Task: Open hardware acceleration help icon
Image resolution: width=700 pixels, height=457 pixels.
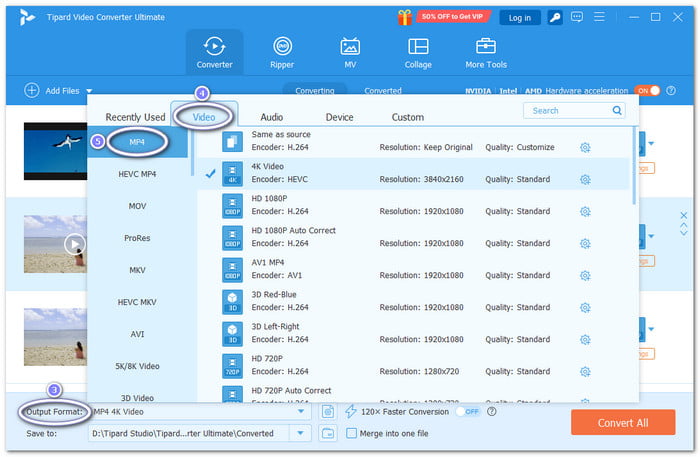Action: (671, 91)
